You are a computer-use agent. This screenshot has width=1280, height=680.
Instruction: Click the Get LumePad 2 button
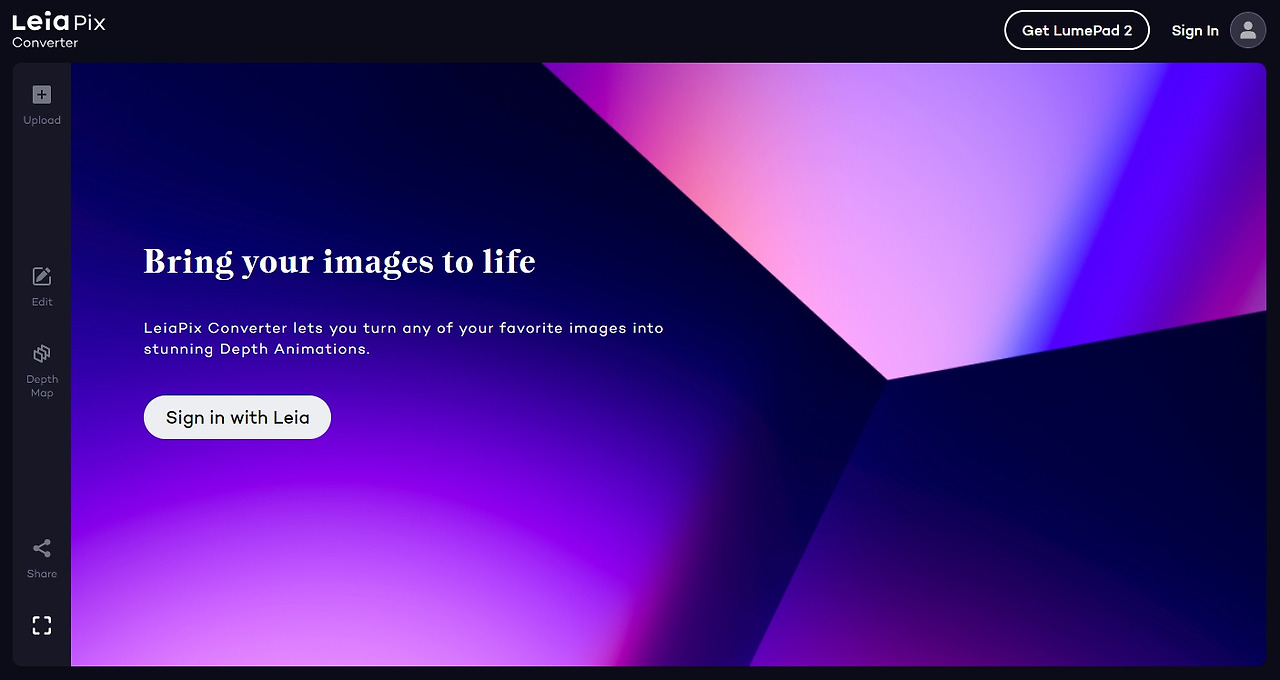coord(1077,30)
